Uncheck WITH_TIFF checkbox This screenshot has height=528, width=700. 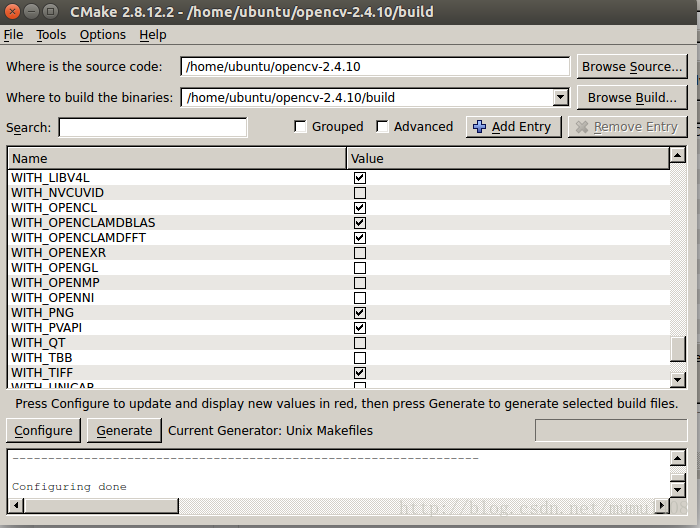360,373
